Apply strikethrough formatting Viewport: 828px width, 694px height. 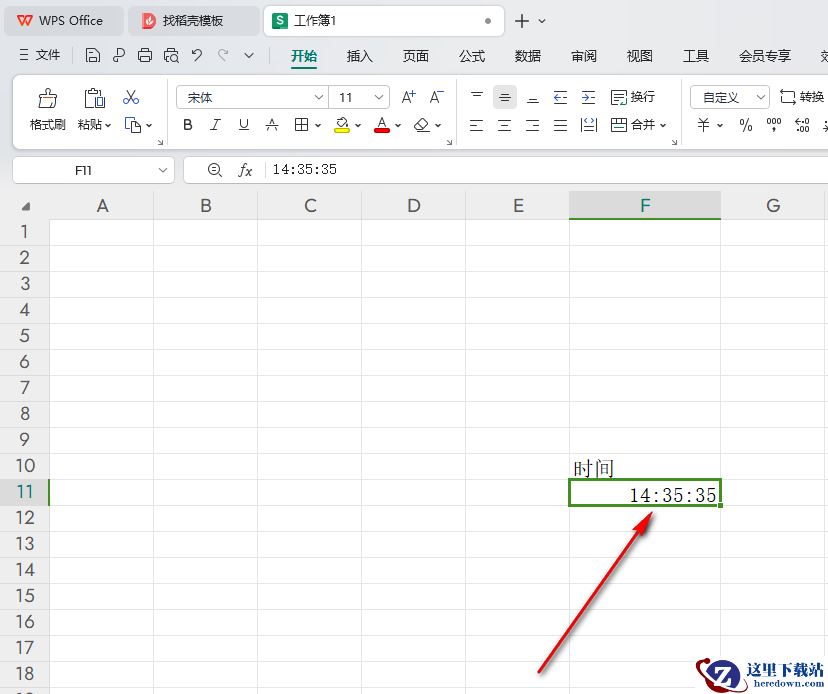pyautogui.click(x=272, y=125)
